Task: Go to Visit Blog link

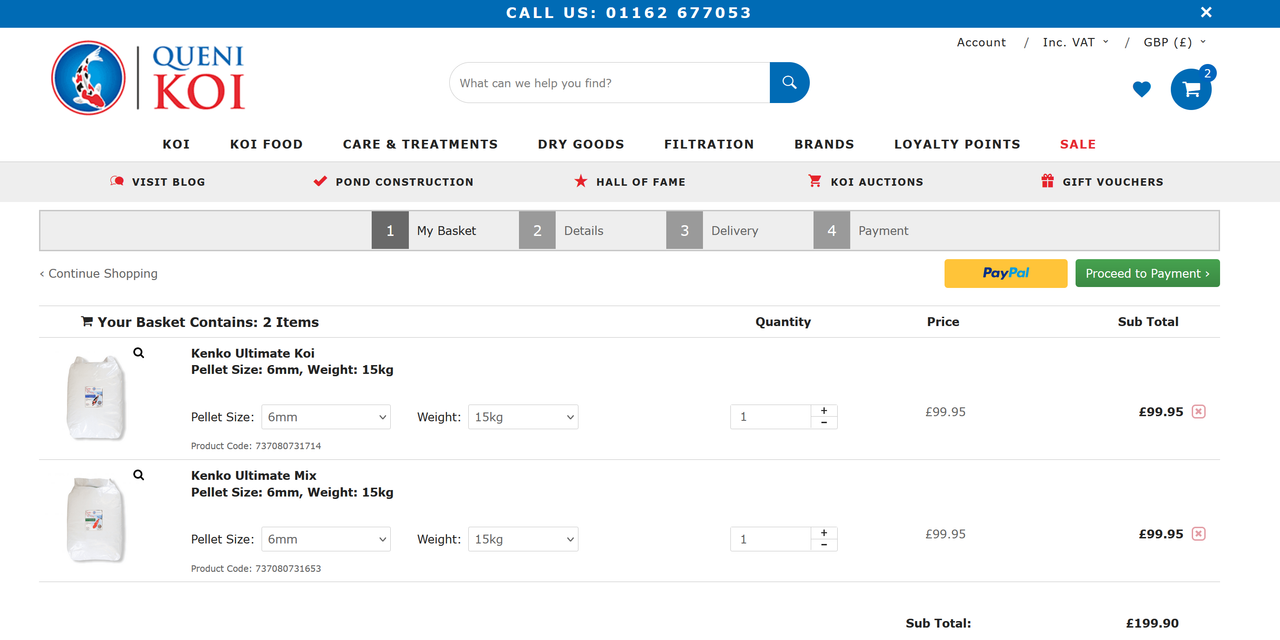Action: click(157, 182)
